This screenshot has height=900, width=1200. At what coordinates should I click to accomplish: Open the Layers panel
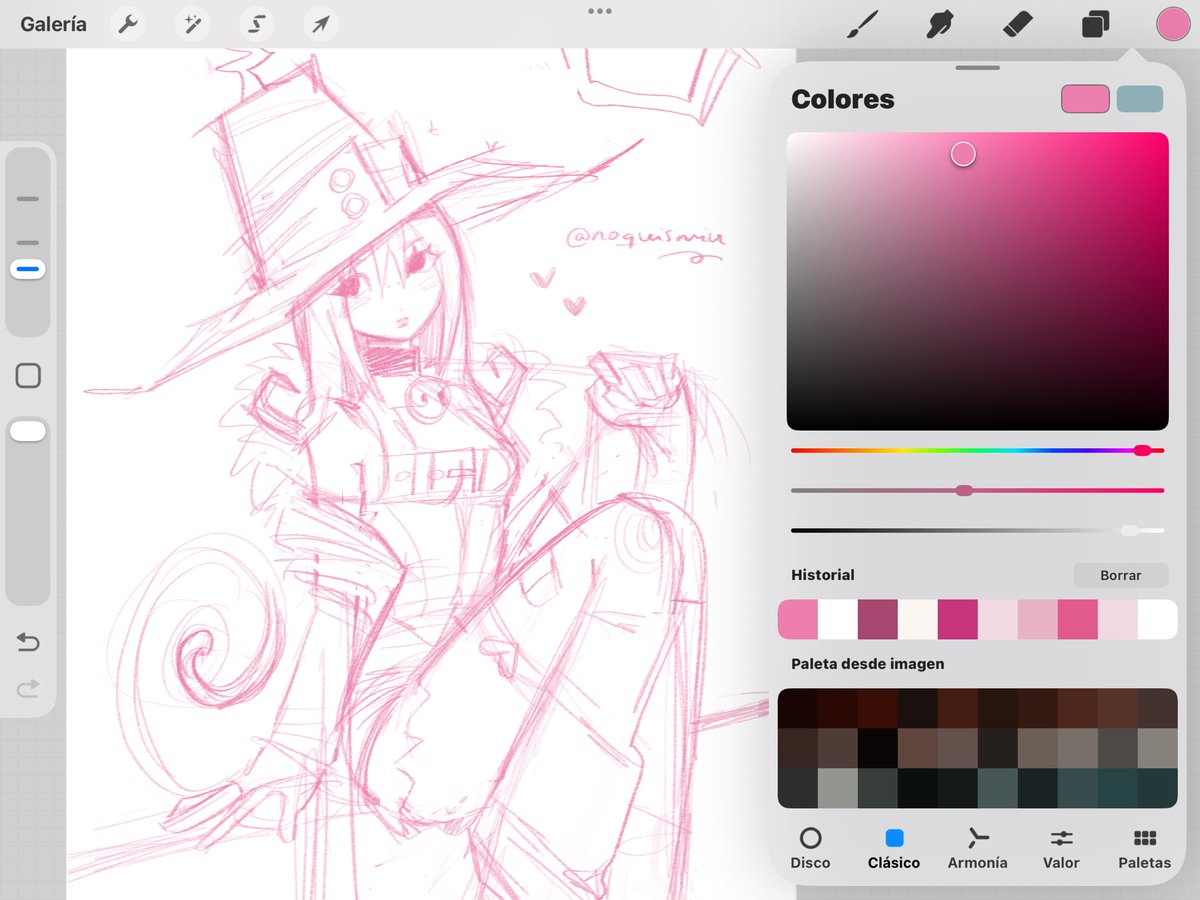1095,24
